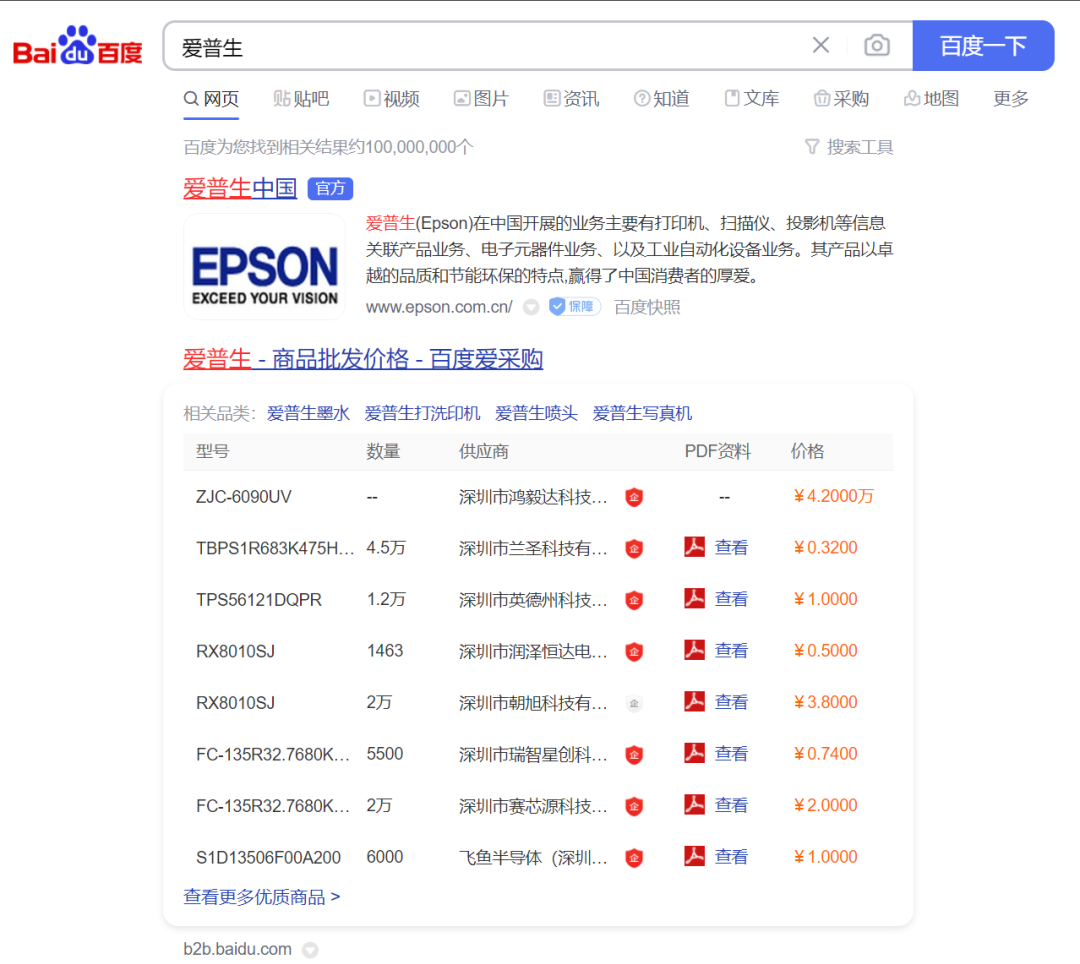This screenshot has height=964, width=1080.
Task: Expand the 更多 menu
Action: click(1010, 99)
